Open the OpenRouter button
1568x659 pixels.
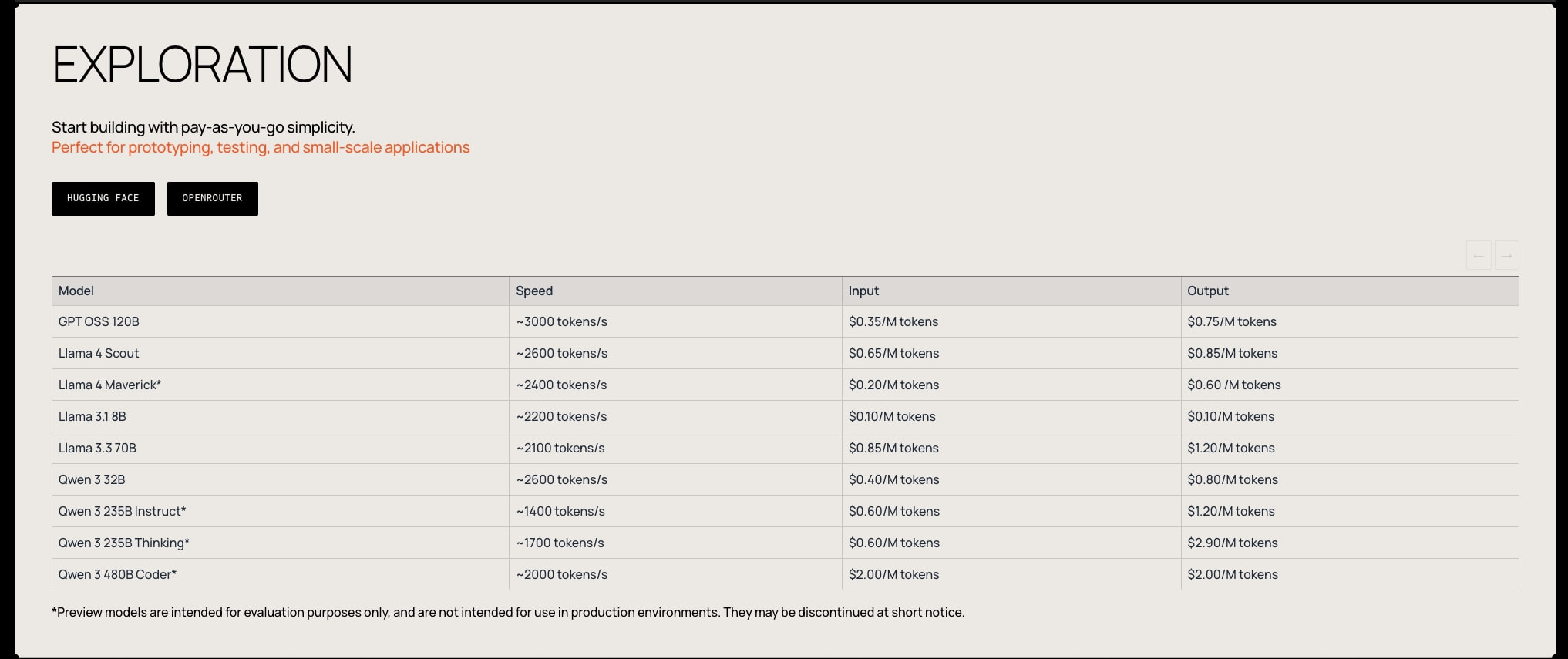tap(213, 199)
